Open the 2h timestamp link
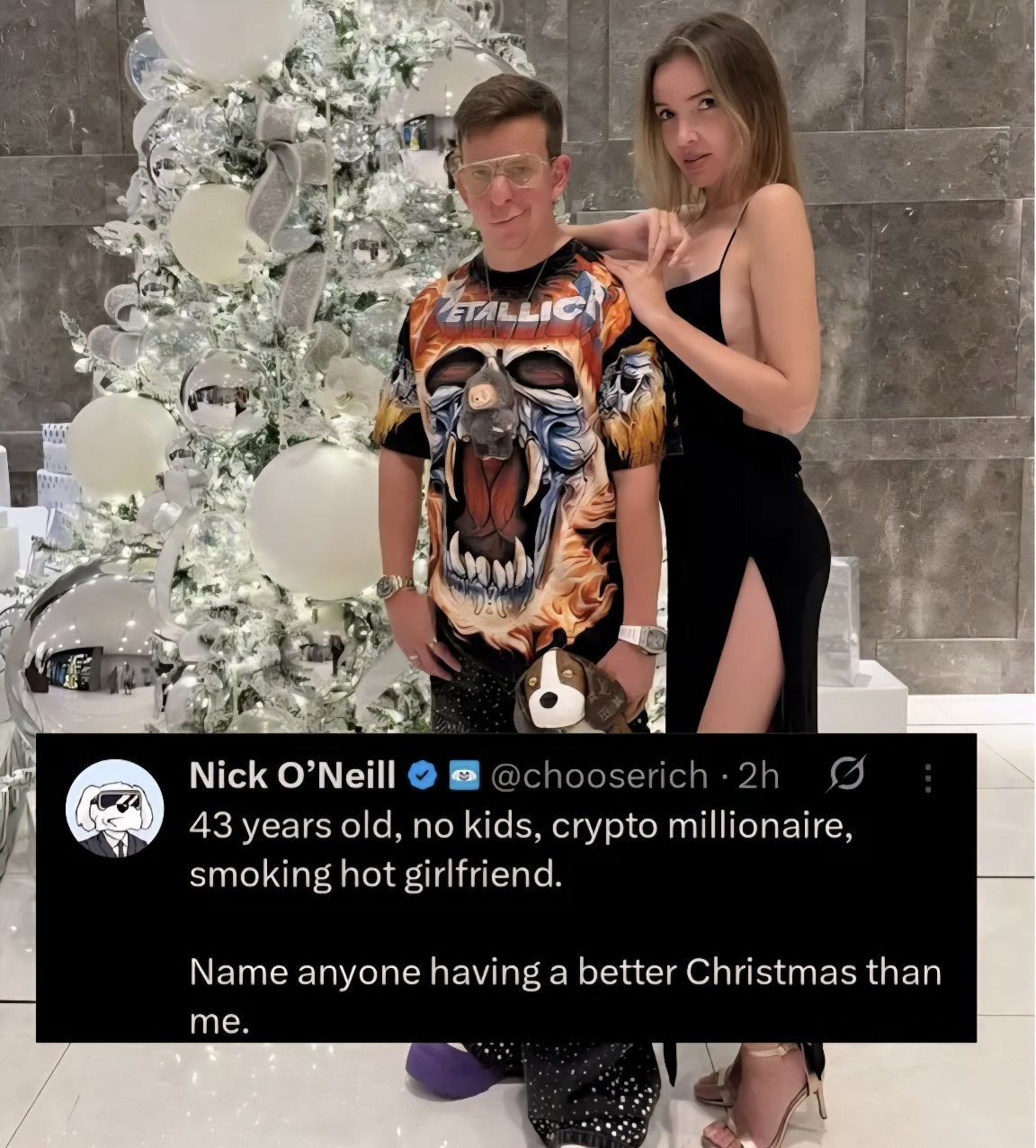Screen dimensions: 1036x1148 [759, 776]
